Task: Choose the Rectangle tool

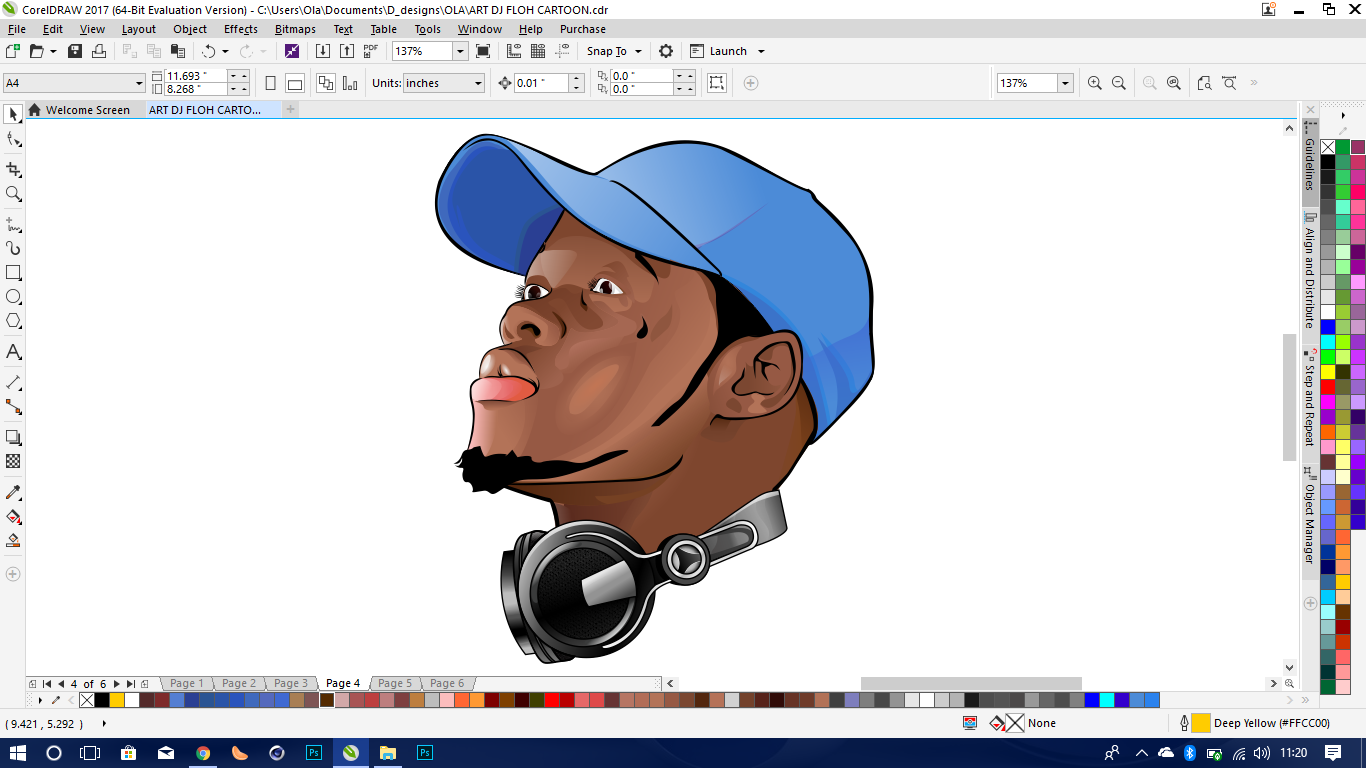Action: 13,273
